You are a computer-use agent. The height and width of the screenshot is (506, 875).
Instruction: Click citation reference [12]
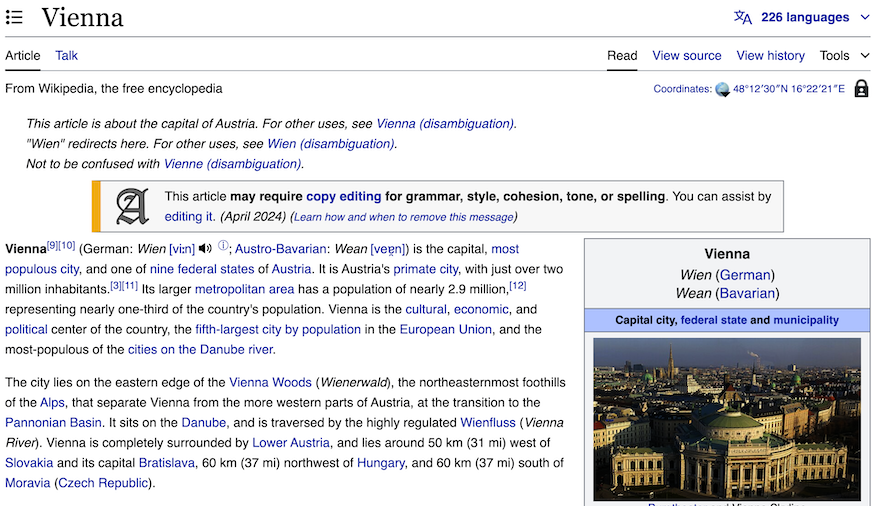pyautogui.click(x=518, y=285)
